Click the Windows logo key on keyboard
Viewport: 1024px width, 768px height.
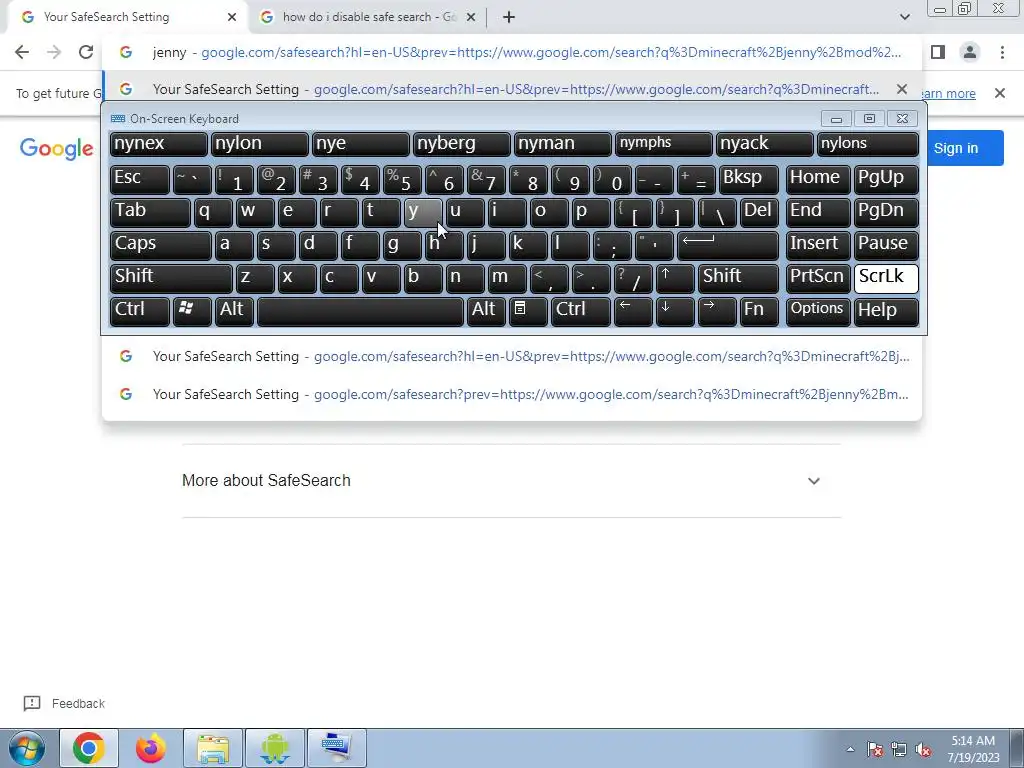coord(192,312)
